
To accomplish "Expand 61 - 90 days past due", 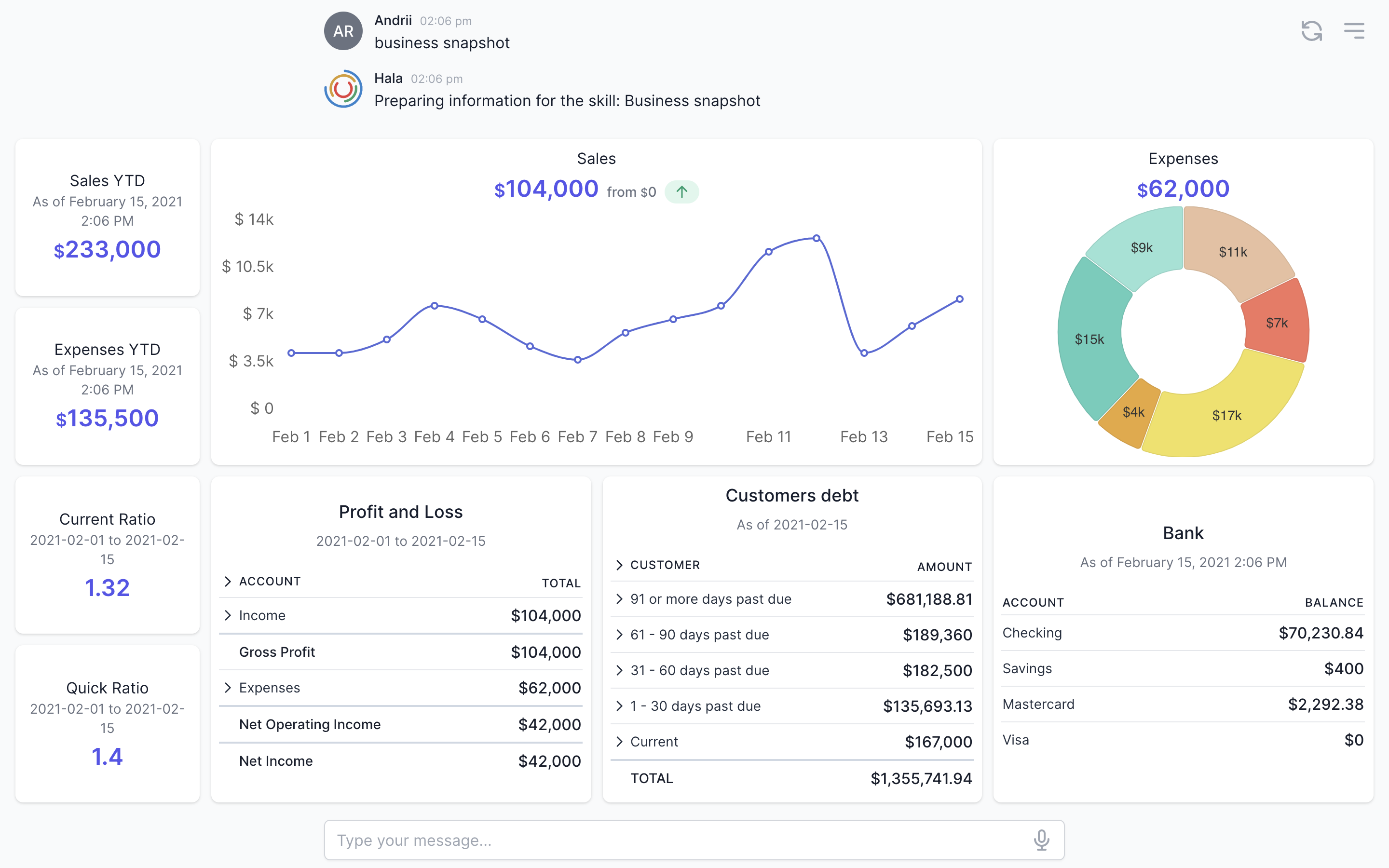I will (619, 634).
